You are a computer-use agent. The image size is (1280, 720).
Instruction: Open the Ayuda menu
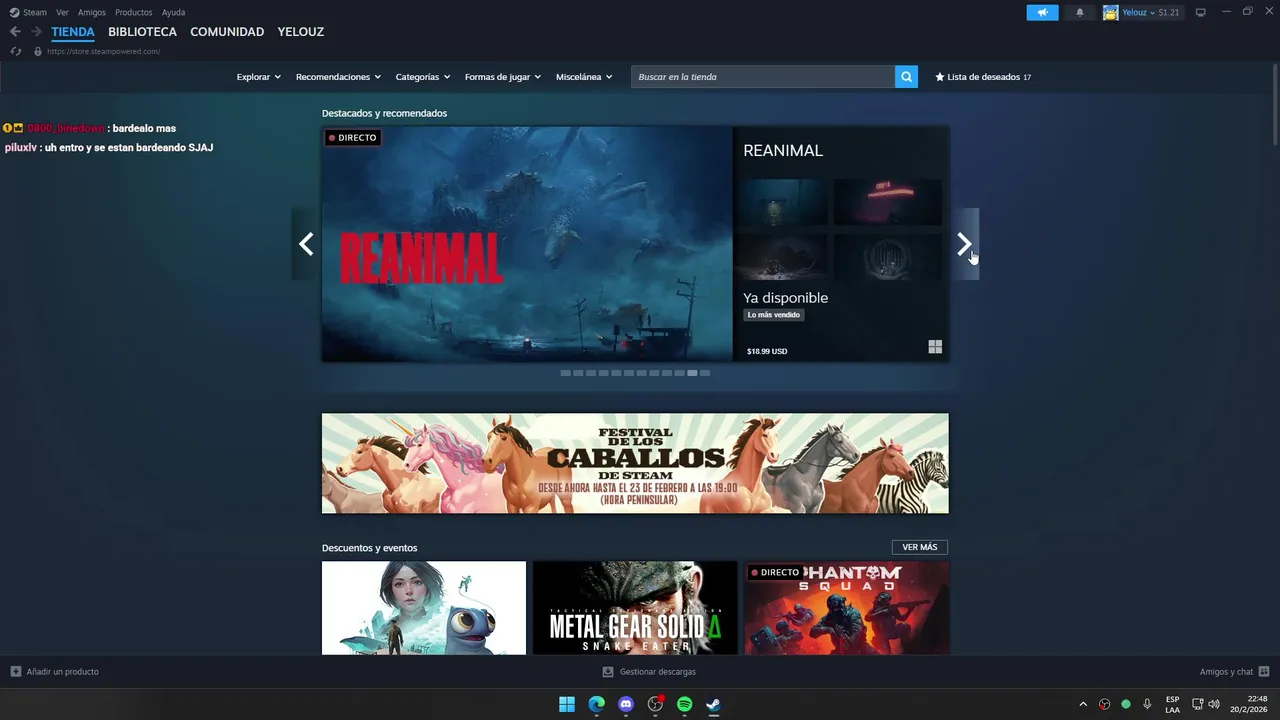point(174,12)
